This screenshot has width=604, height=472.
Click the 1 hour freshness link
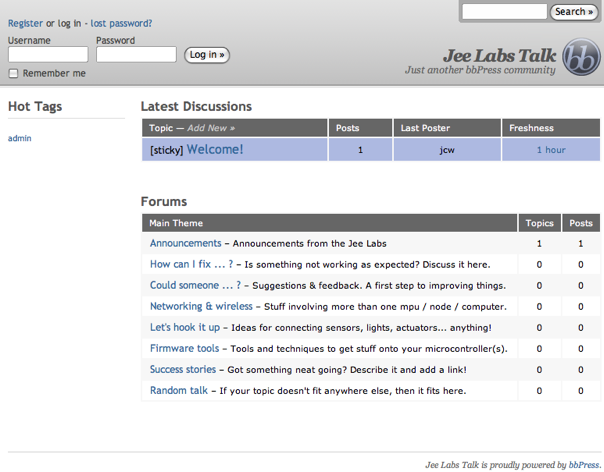coord(551,150)
